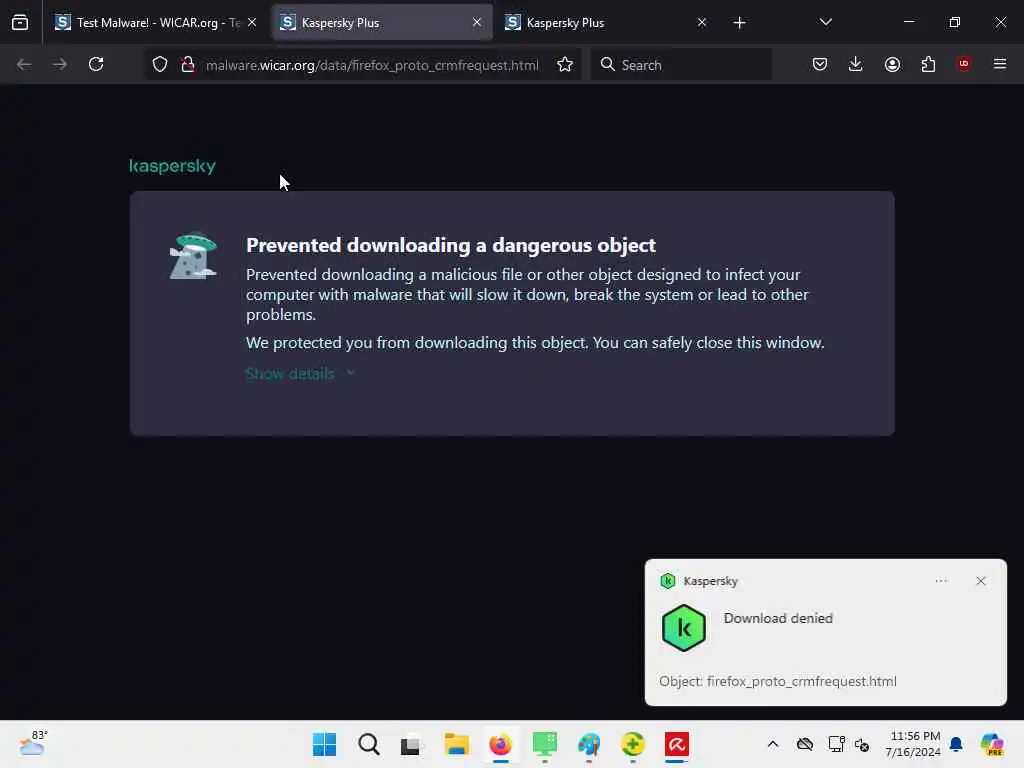Open the display/monitor tray icon
Viewport: 1024px width, 768px height.
point(837,744)
